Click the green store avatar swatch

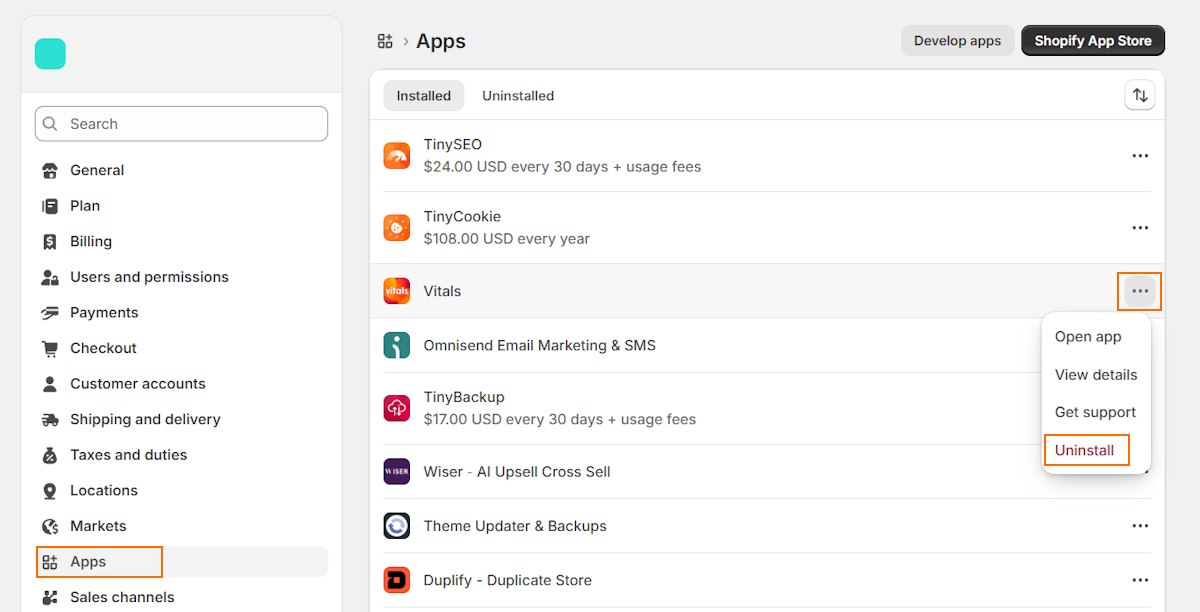[50, 54]
